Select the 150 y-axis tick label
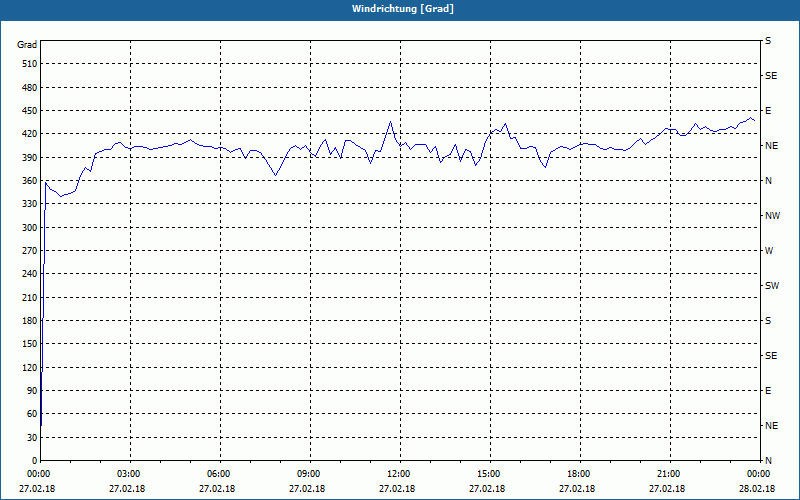800x500 pixels. tap(29, 344)
